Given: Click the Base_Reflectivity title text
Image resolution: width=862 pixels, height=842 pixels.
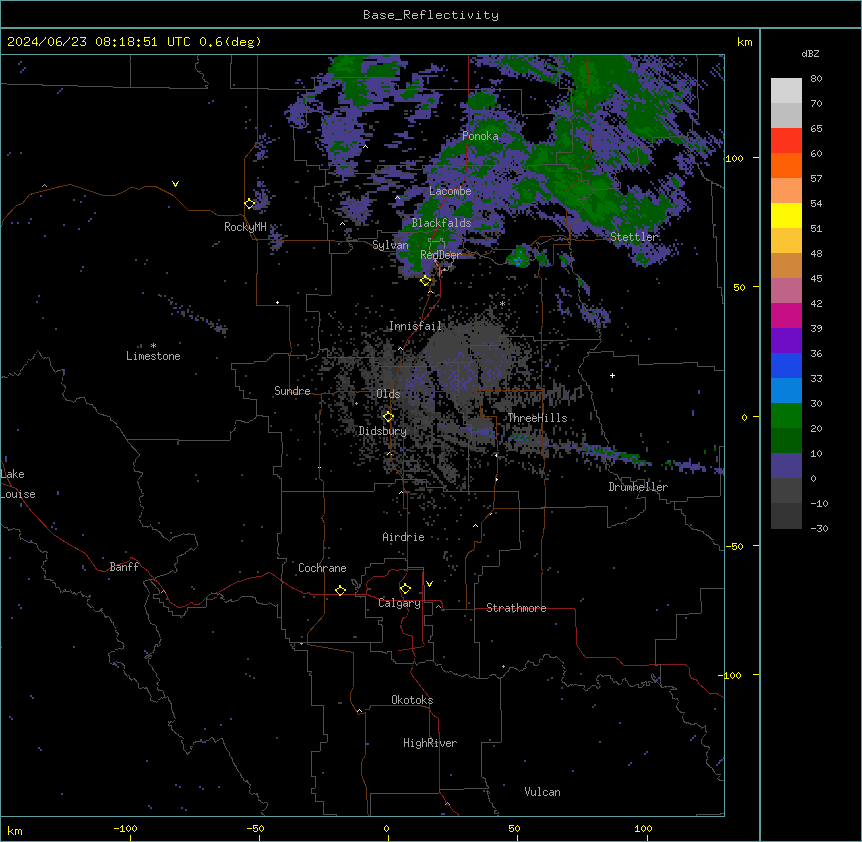Looking at the screenshot, I should (431, 15).
